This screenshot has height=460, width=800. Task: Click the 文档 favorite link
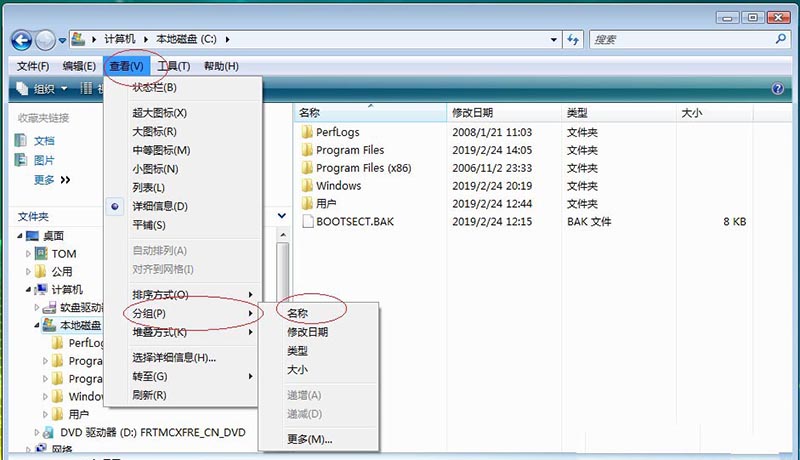coord(44,141)
